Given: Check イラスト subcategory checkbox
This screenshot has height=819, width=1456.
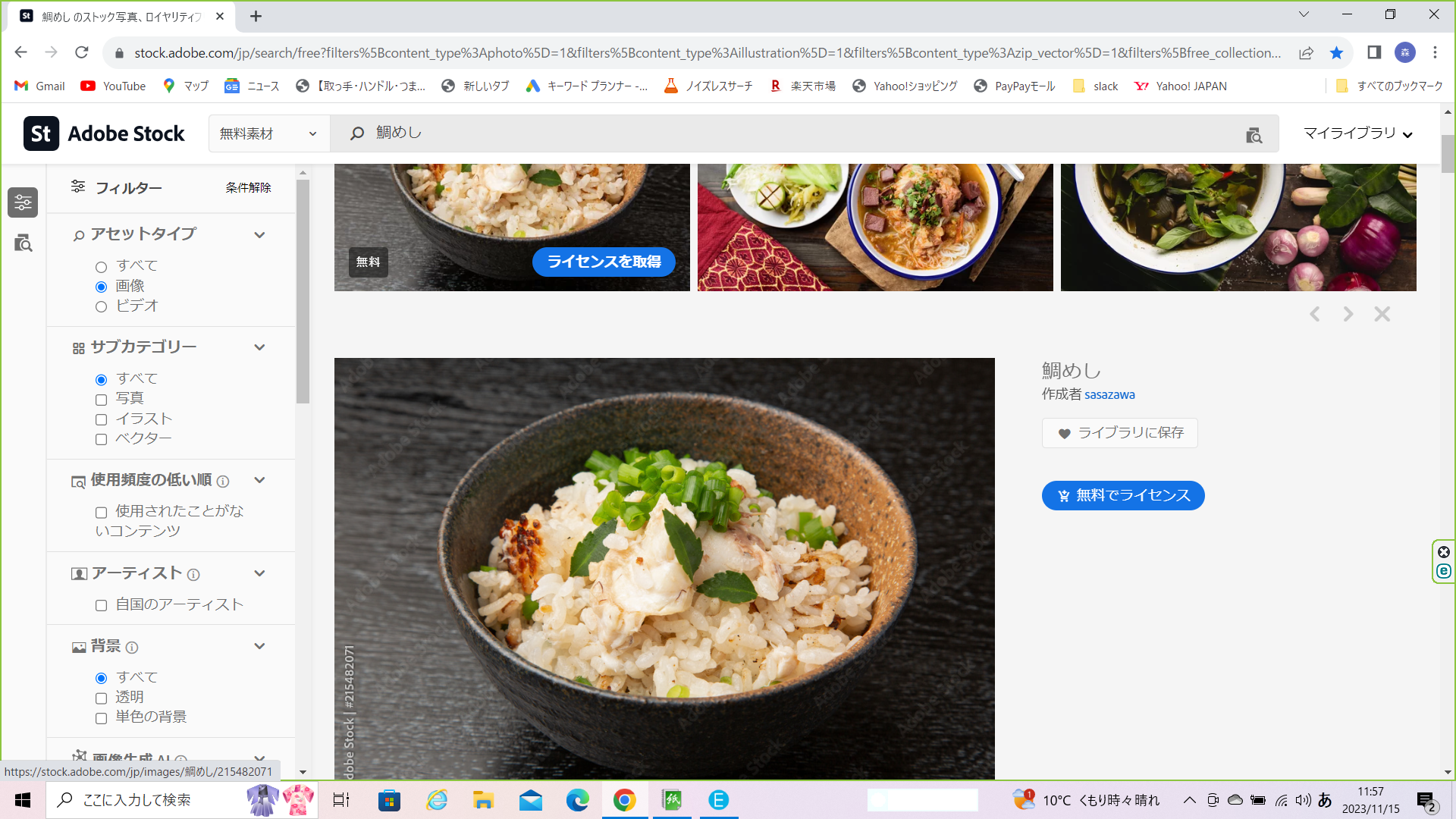Looking at the screenshot, I should coord(101,419).
